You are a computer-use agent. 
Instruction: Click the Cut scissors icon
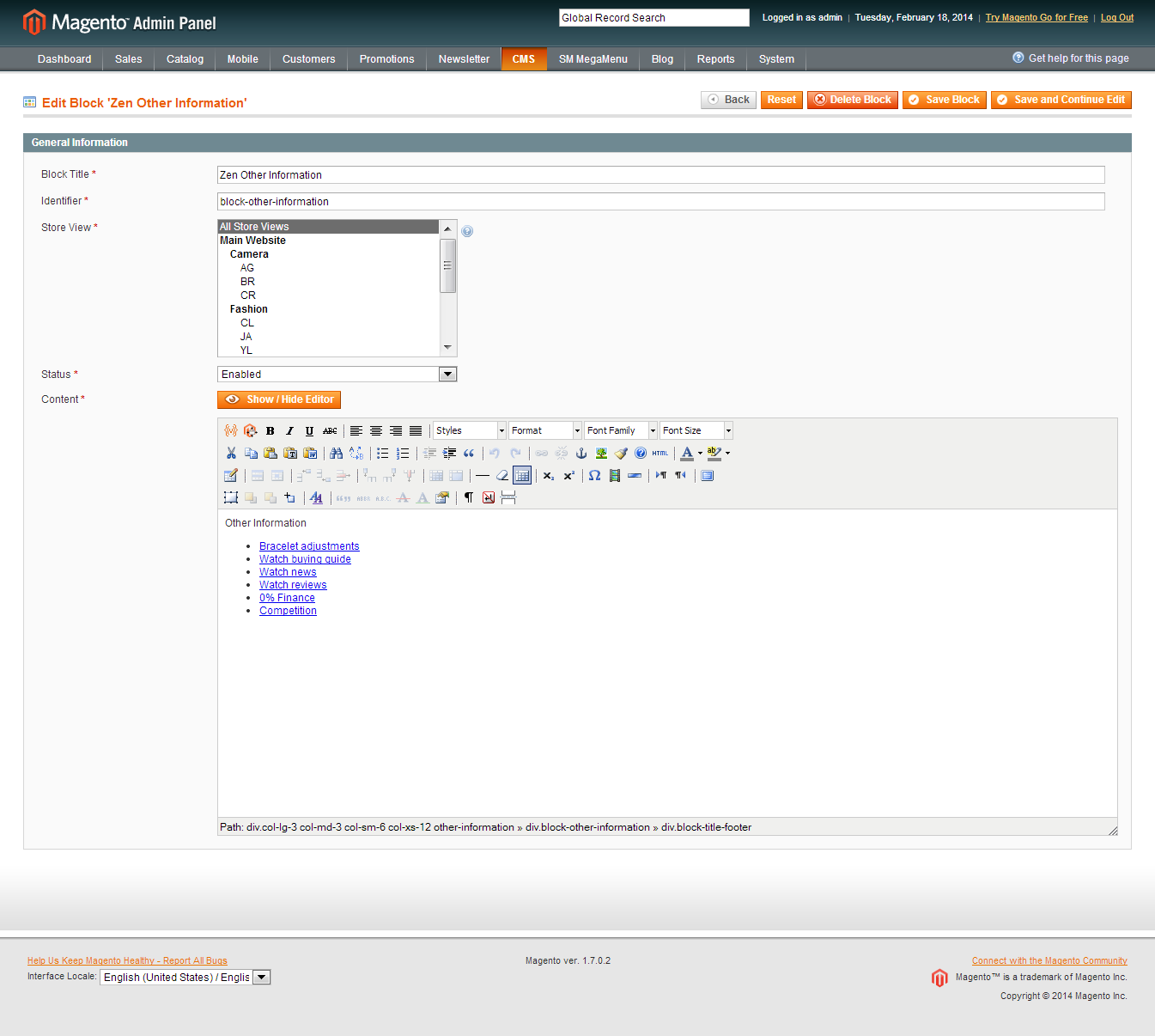[x=231, y=453]
